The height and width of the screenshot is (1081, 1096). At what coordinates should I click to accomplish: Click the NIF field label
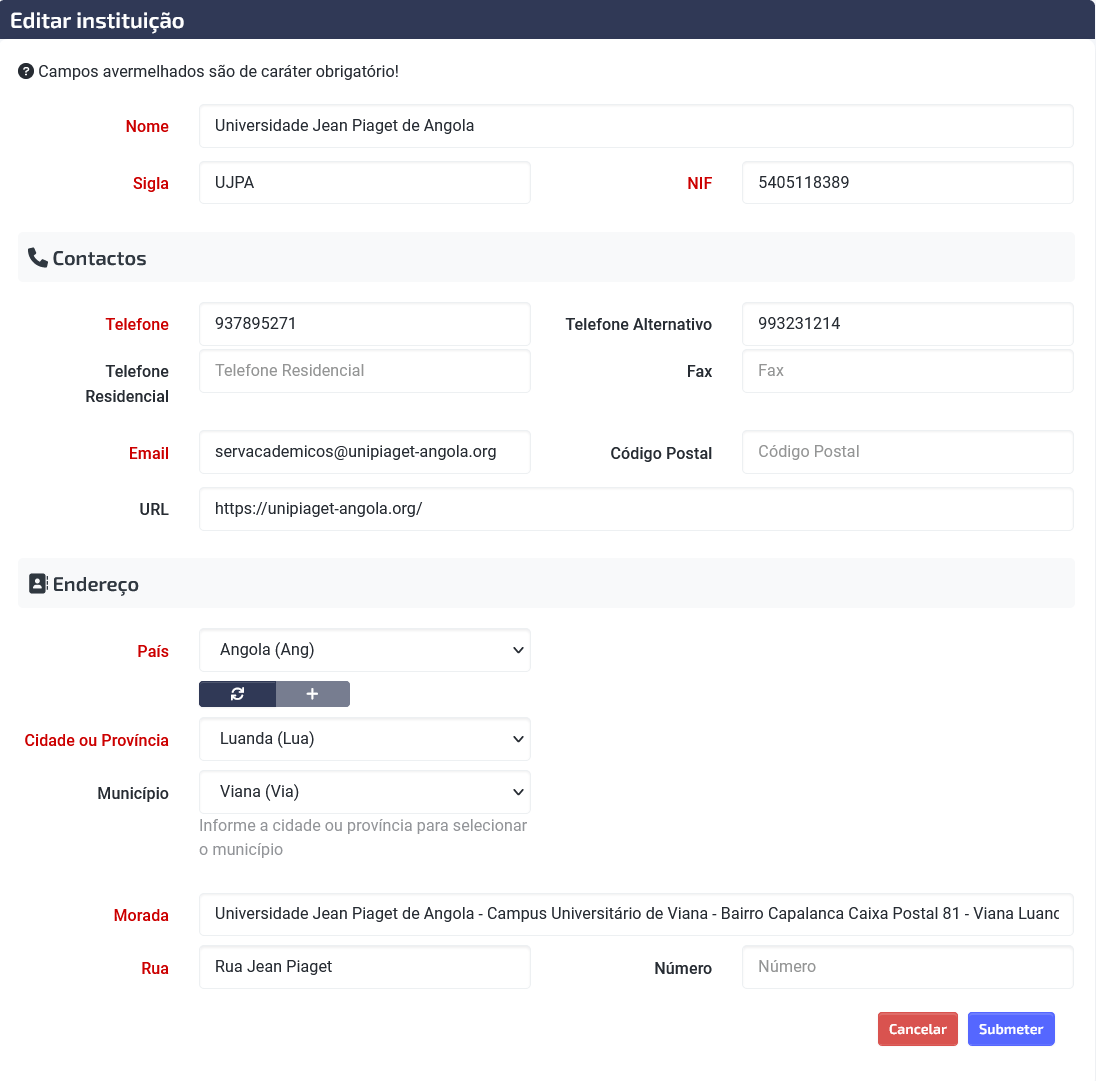click(x=700, y=184)
